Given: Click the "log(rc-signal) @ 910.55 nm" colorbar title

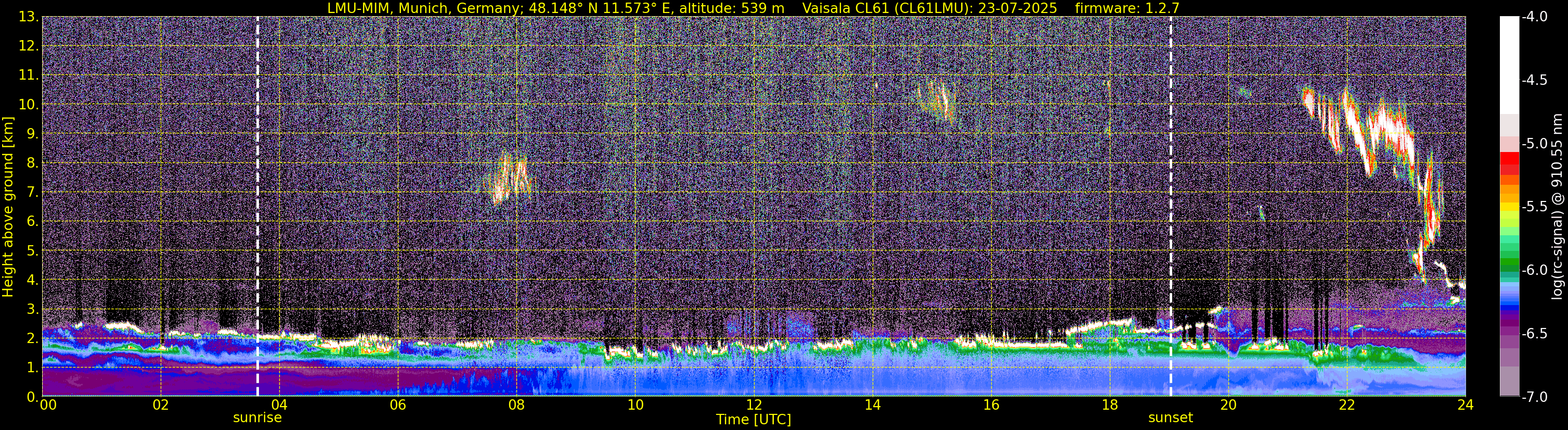Looking at the screenshot, I should pyautogui.click(x=1557, y=207).
